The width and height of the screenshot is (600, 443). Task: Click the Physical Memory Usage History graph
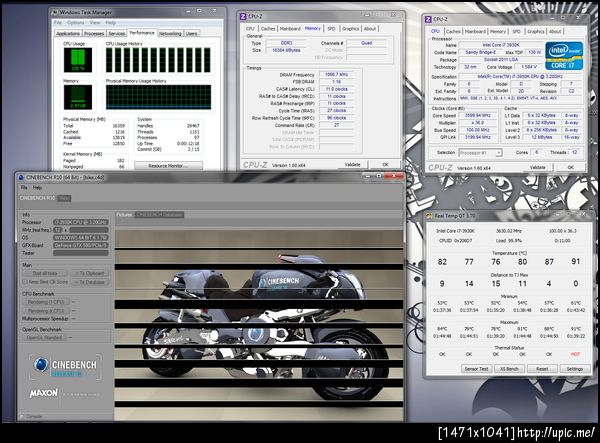[158, 97]
